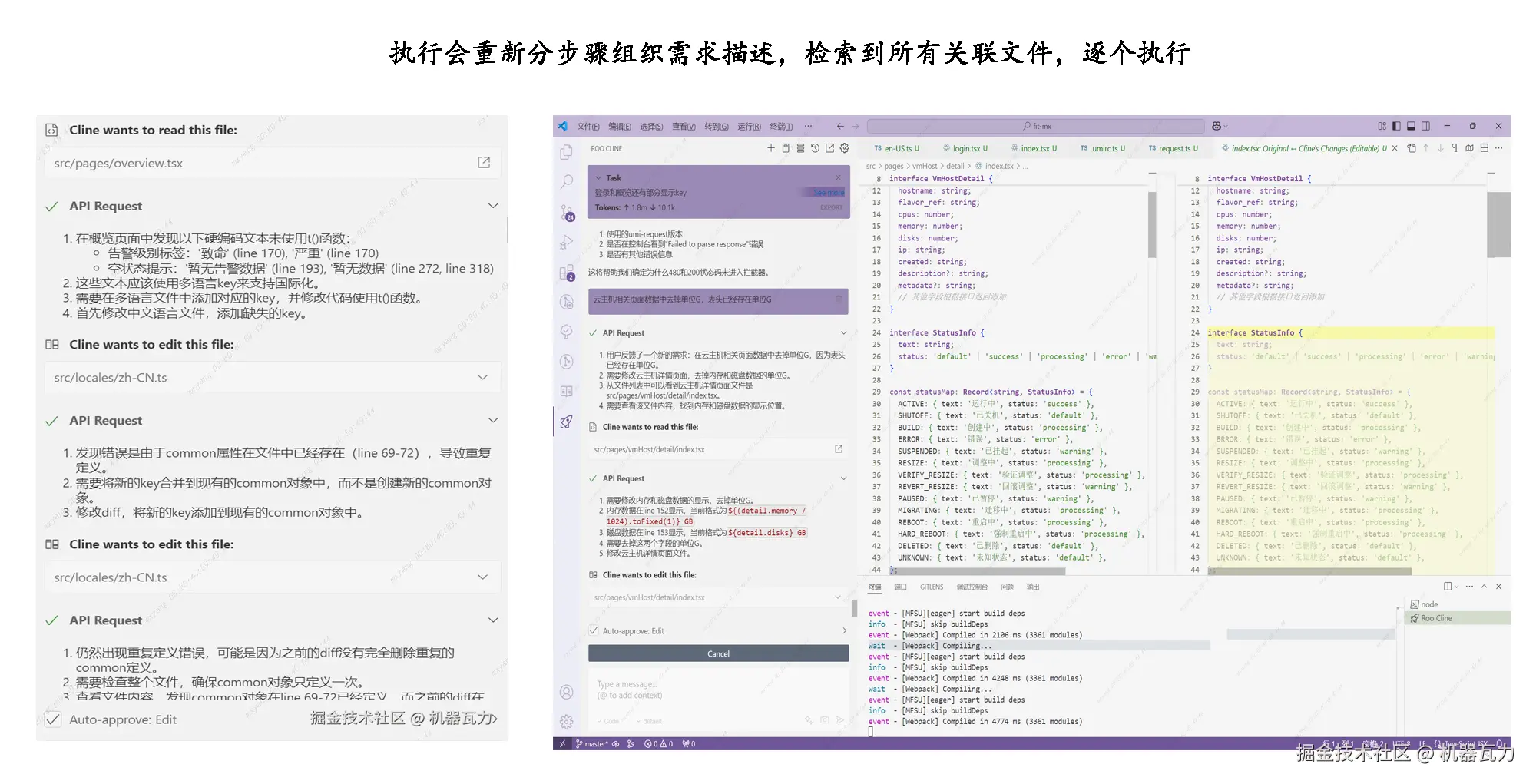Open the Roo Cline rocket view

[x=567, y=422]
